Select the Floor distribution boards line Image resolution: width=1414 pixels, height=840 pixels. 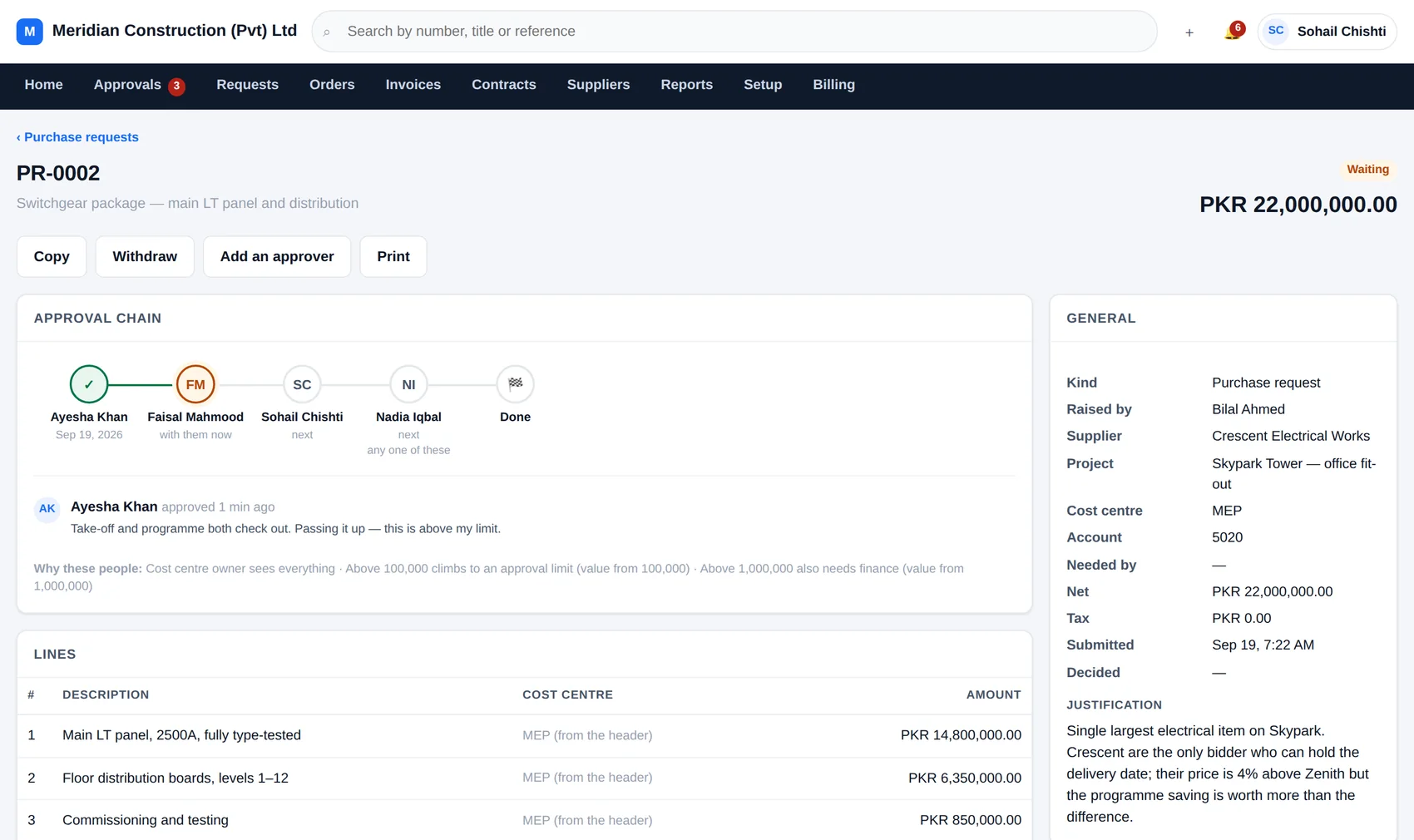coord(524,778)
